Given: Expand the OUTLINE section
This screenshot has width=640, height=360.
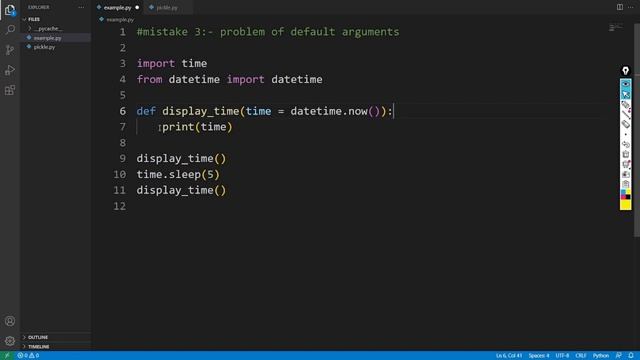Looking at the screenshot, I should (x=38, y=337).
